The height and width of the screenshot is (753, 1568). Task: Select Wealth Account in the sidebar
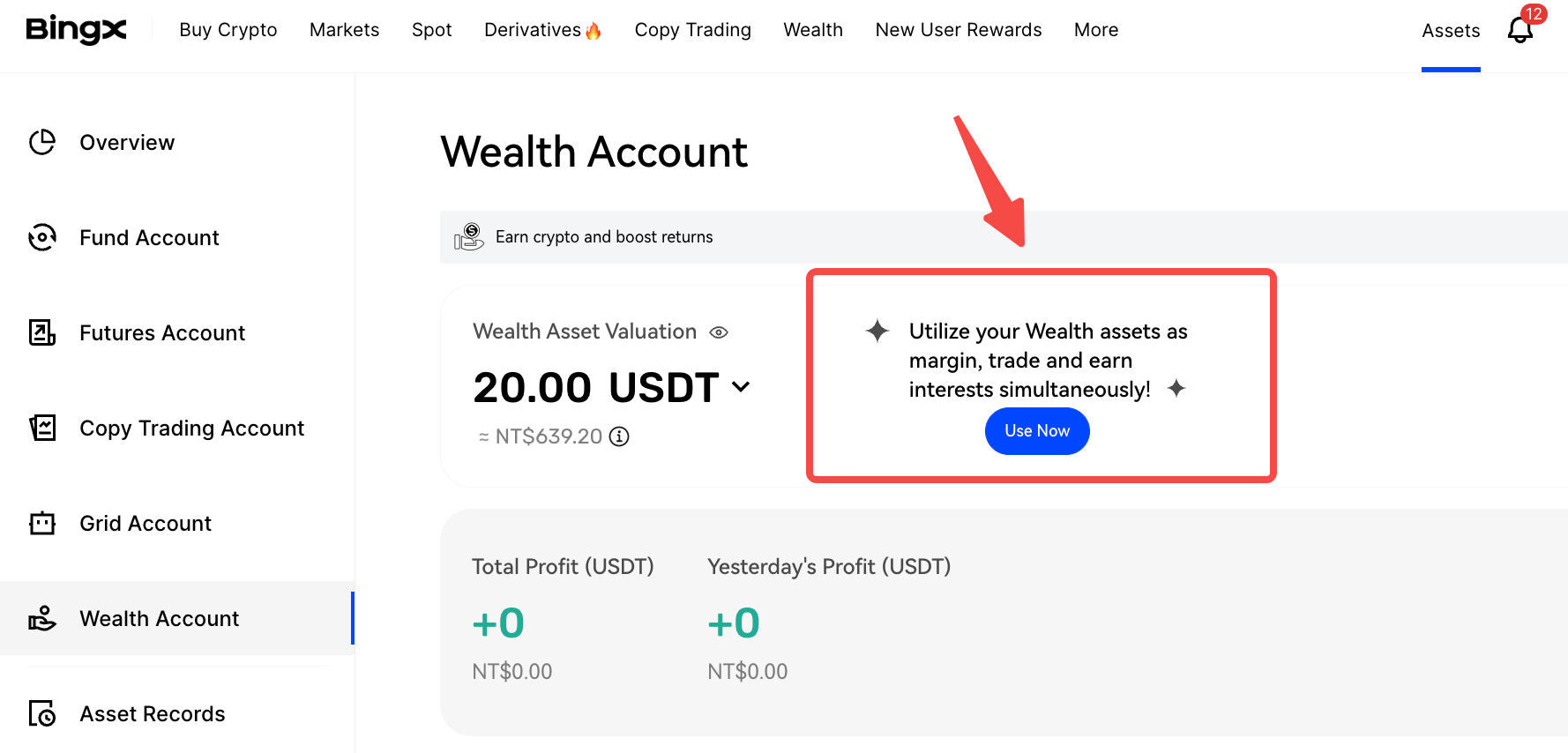160,618
